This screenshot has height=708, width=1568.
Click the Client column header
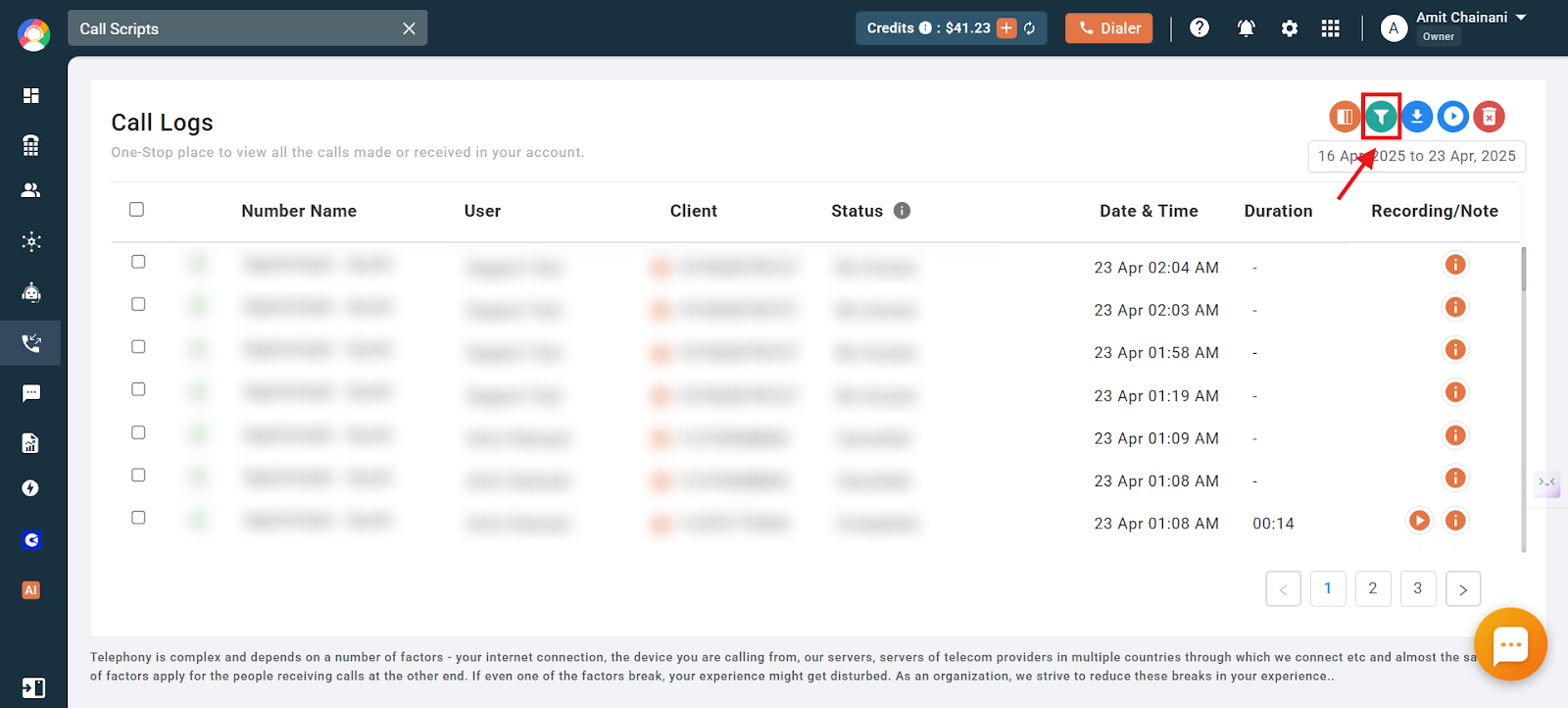pos(694,211)
